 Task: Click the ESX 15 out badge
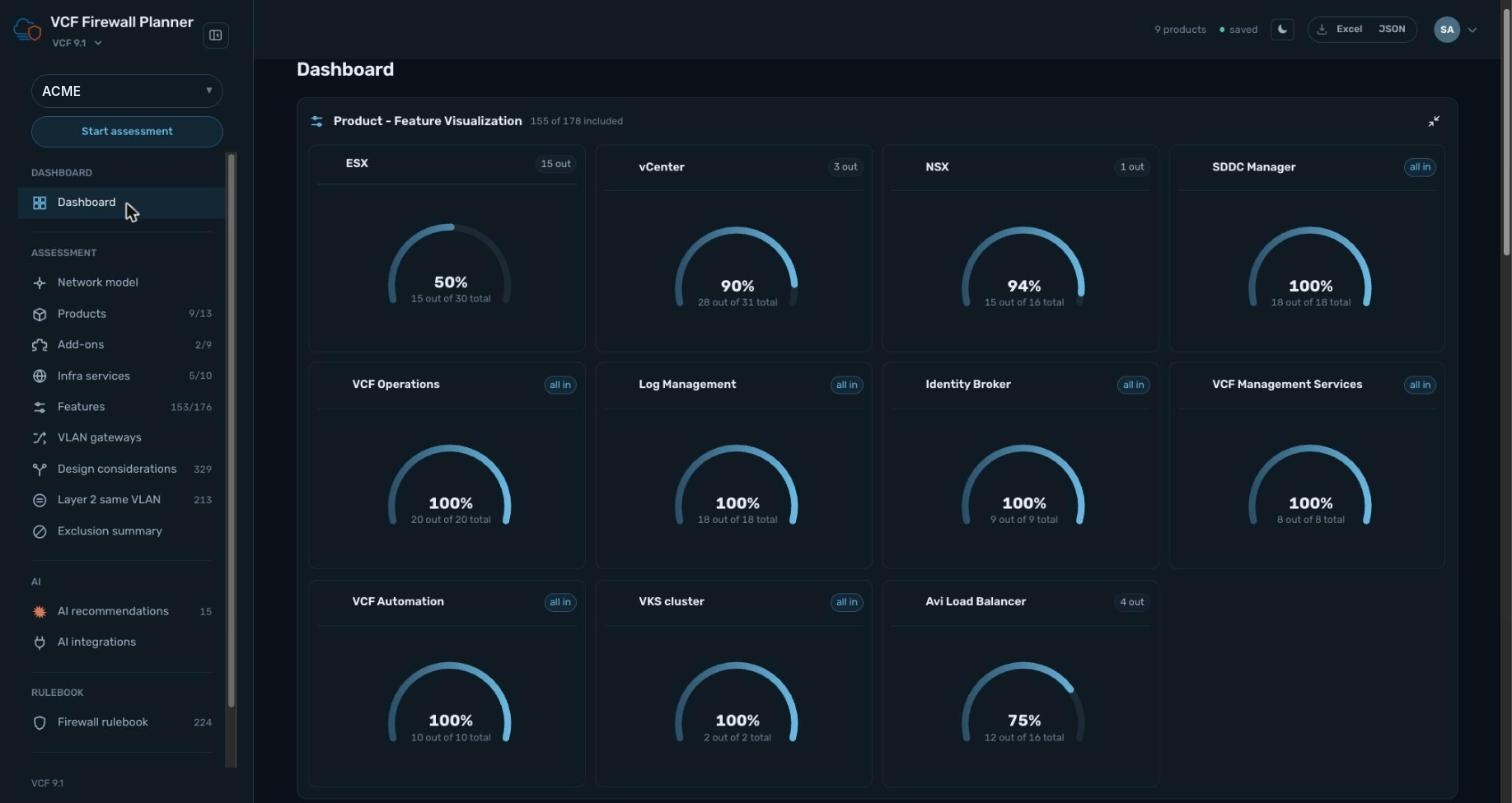point(556,163)
